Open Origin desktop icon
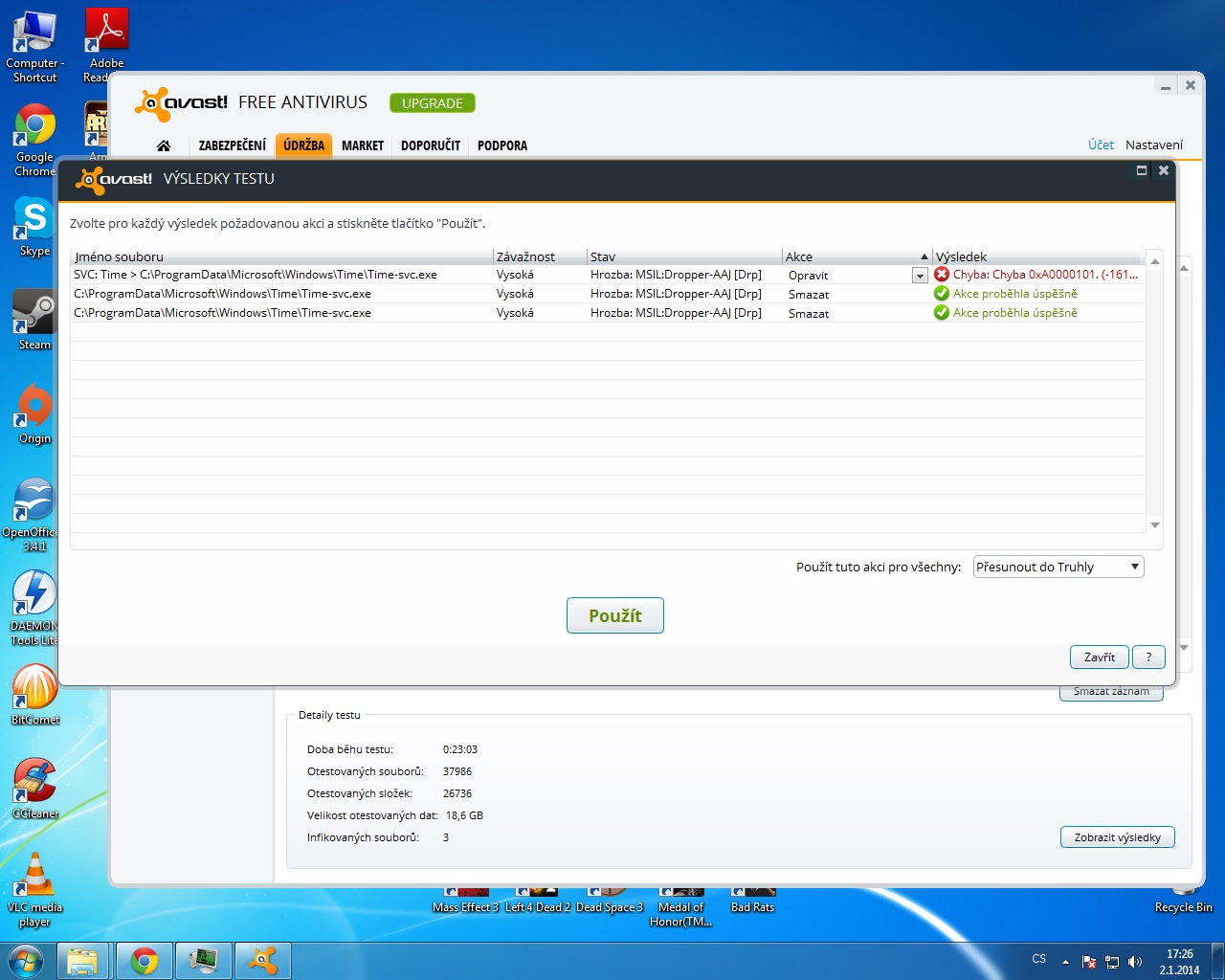Screen dimensions: 1225x980 [x=34, y=414]
